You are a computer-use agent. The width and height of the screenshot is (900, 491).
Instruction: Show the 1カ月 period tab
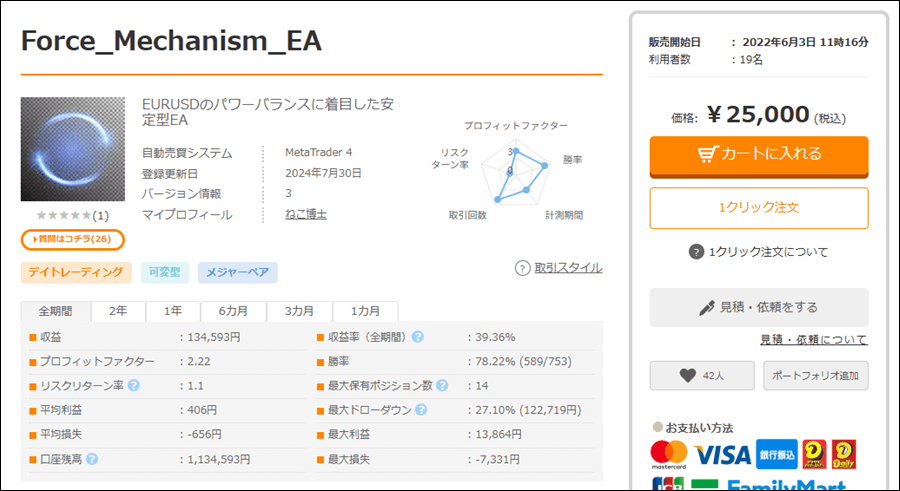coord(366,311)
